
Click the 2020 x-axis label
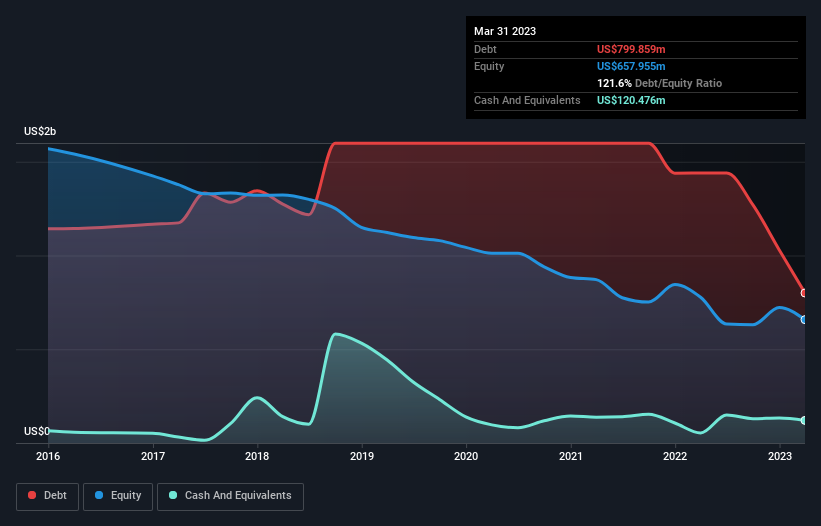466,456
